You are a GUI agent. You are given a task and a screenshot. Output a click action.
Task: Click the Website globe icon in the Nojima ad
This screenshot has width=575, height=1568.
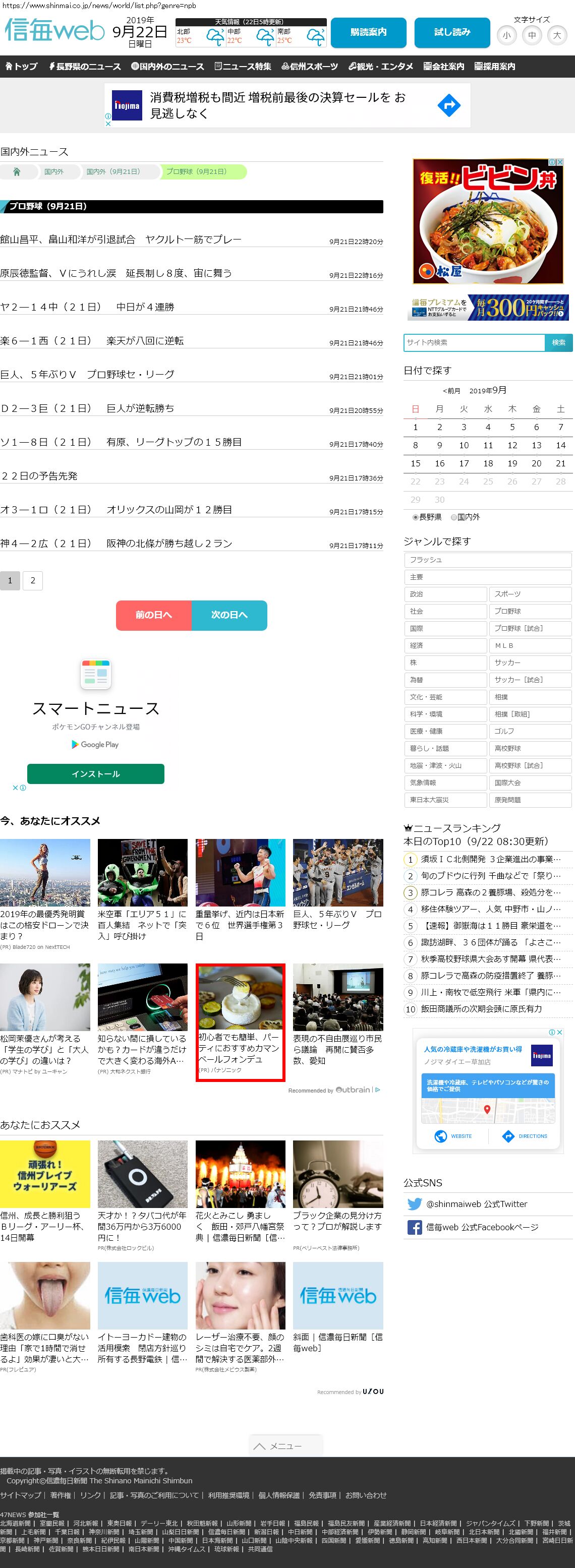click(x=440, y=1136)
